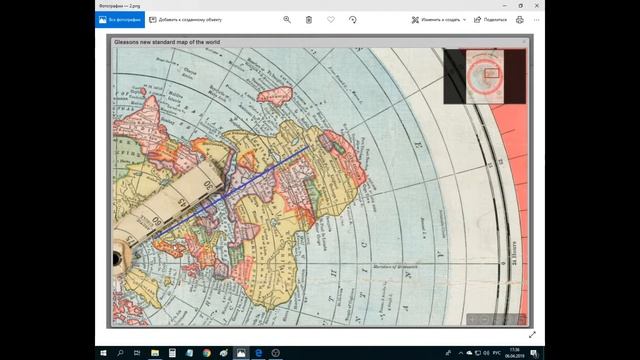640x360 pixels.
Task: Switch input language РУС indicator
Action: click(497, 353)
